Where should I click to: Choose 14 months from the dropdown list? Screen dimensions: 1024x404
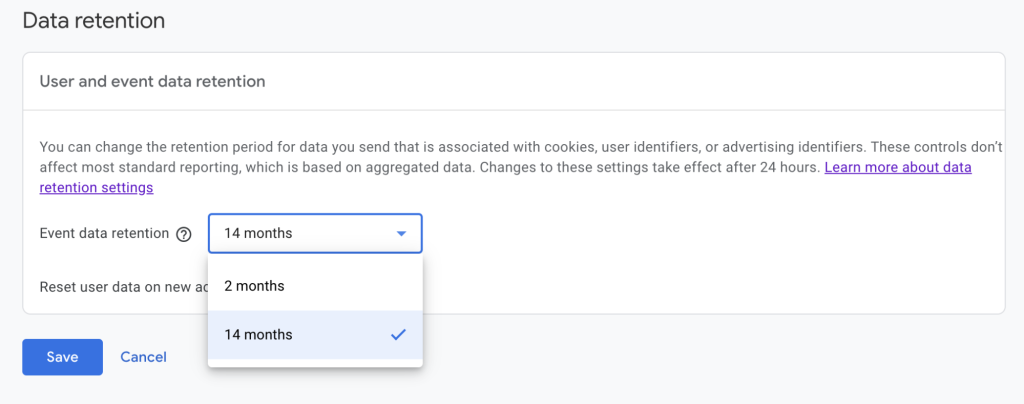pos(259,335)
